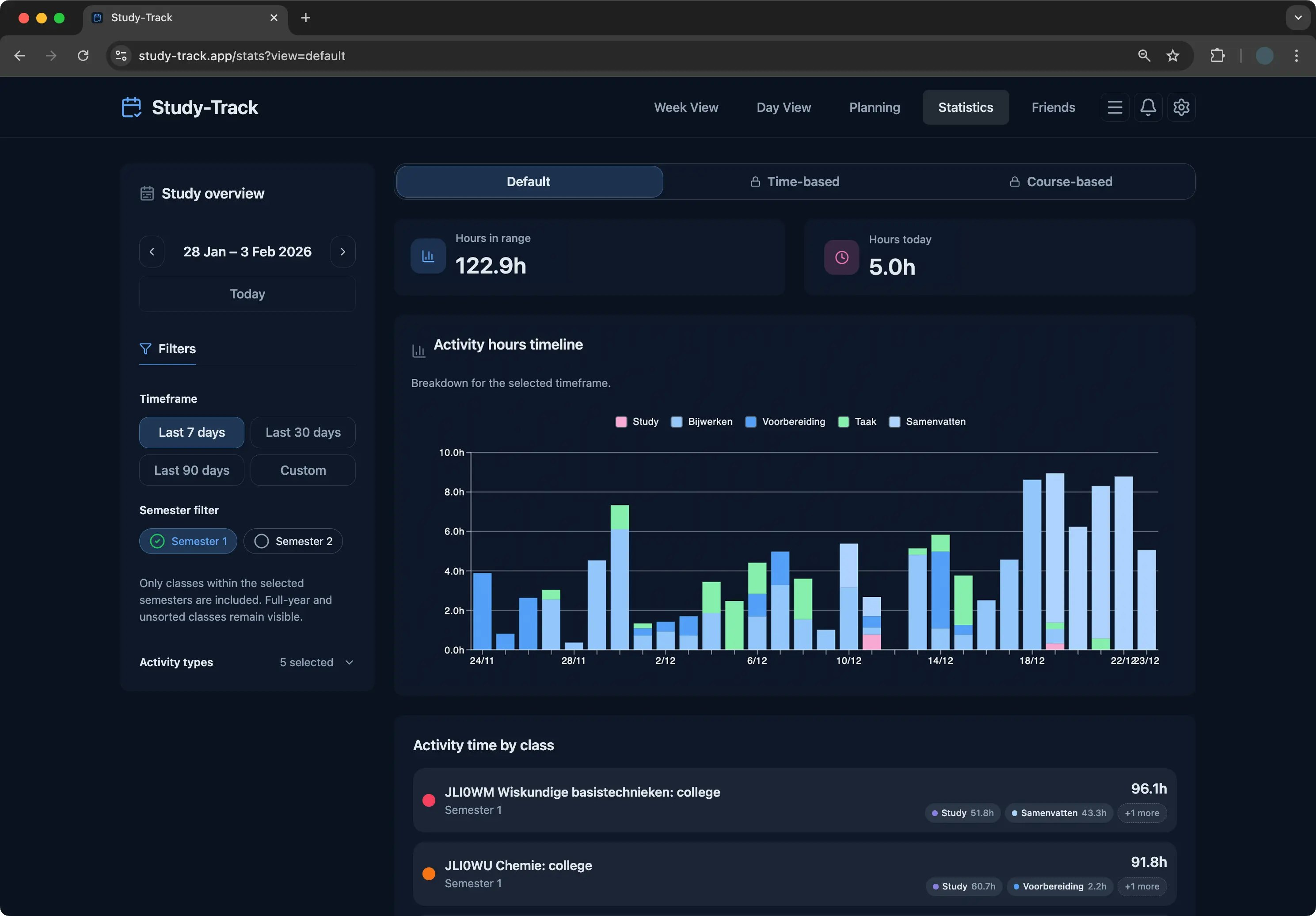
Task: Reload the page in the browser
Action: tap(83, 56)
